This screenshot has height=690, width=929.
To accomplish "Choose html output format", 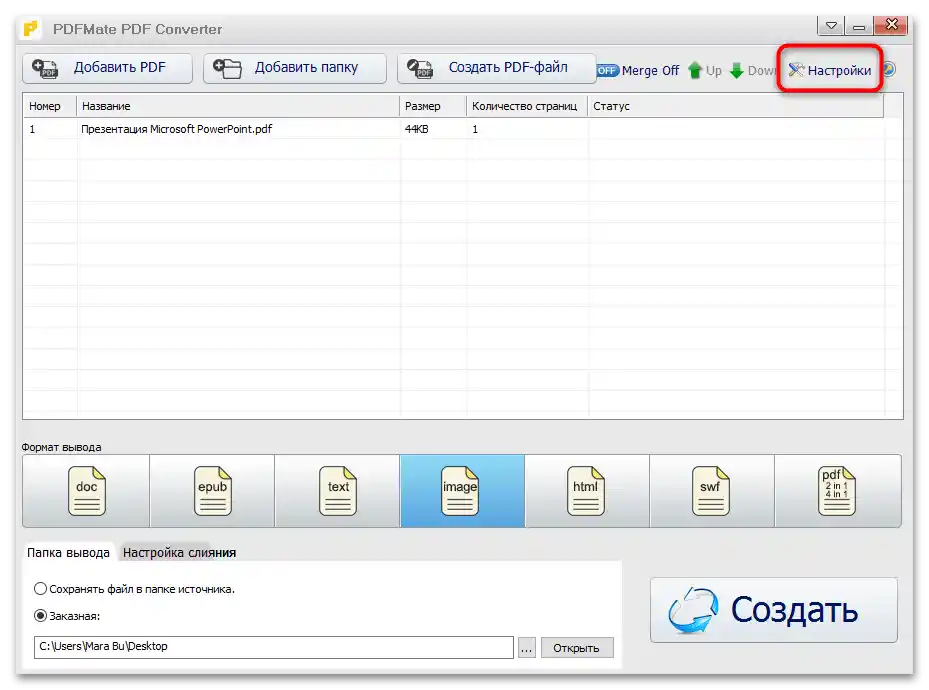I will (x=587, y=491).
